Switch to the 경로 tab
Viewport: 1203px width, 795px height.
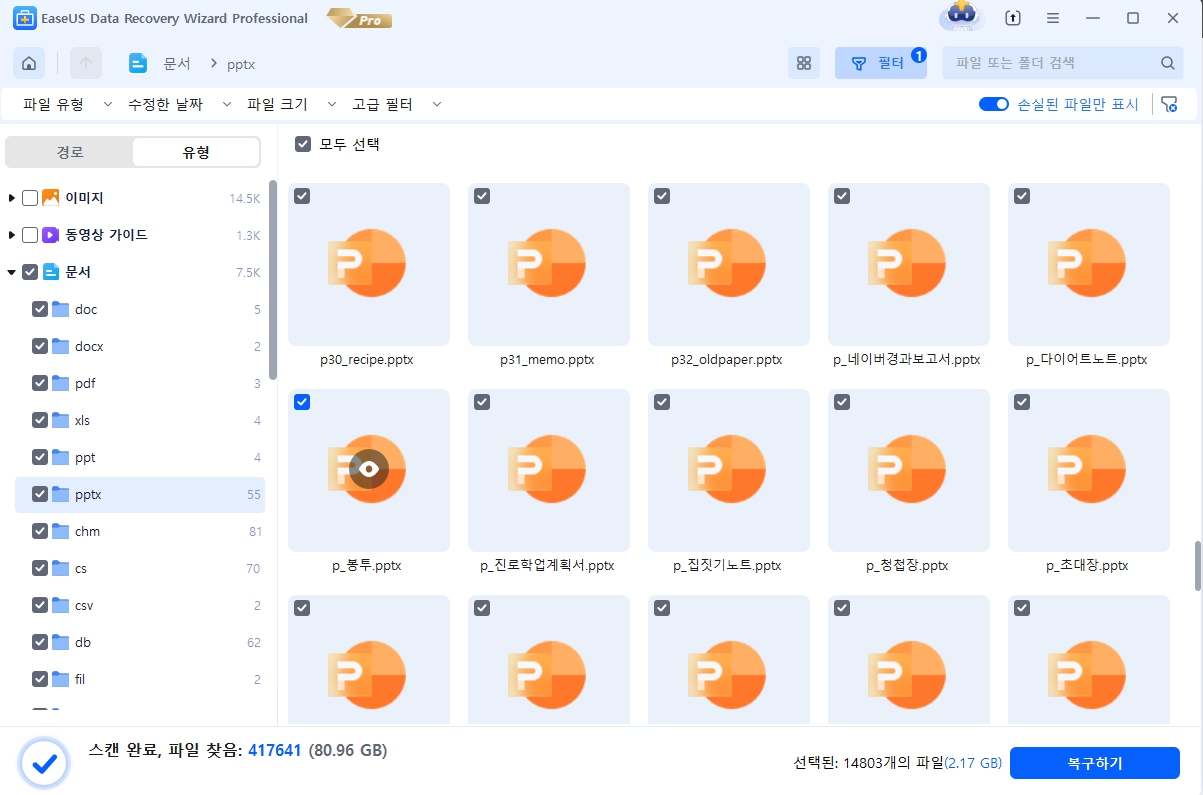point(70,151)
